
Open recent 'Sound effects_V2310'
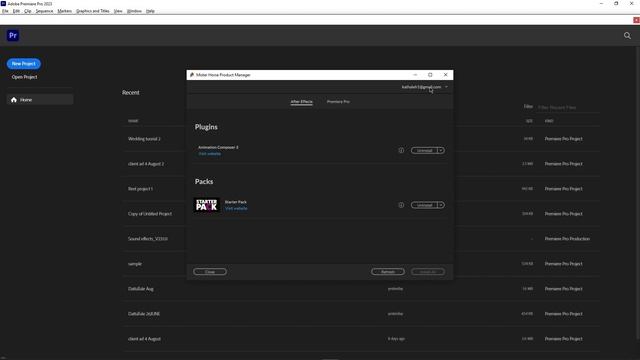click(x=148, y=239)
